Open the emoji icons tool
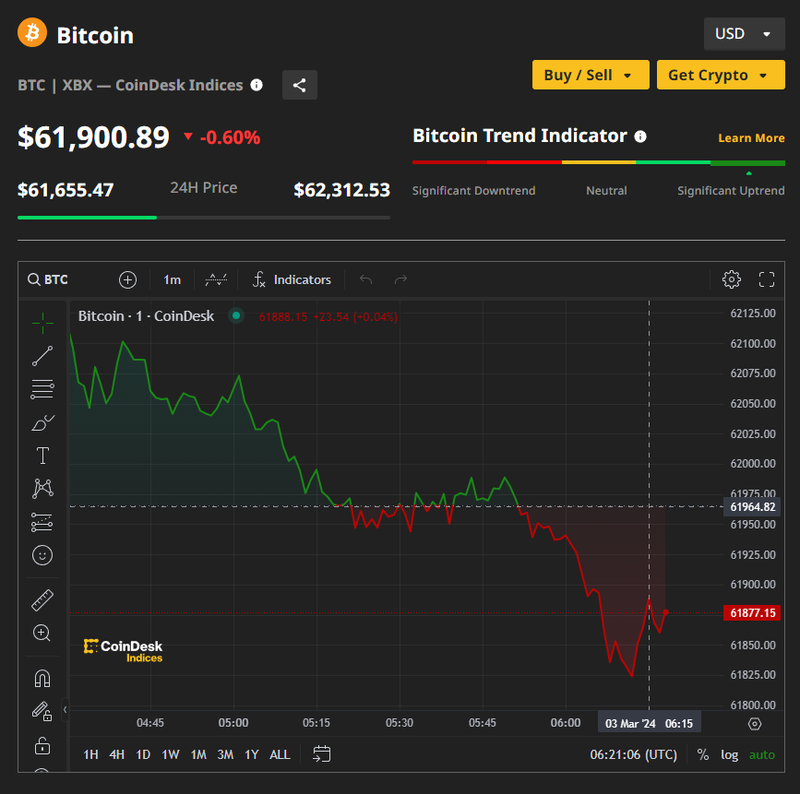 click(42, 554)
